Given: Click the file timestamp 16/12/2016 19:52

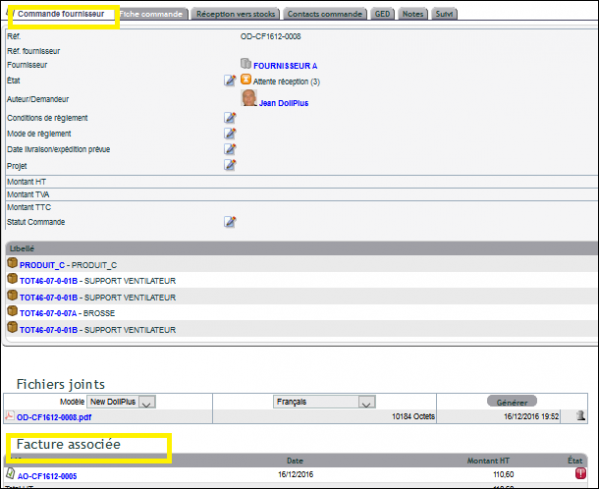Looking at the screenshot, I should (531, 416).
